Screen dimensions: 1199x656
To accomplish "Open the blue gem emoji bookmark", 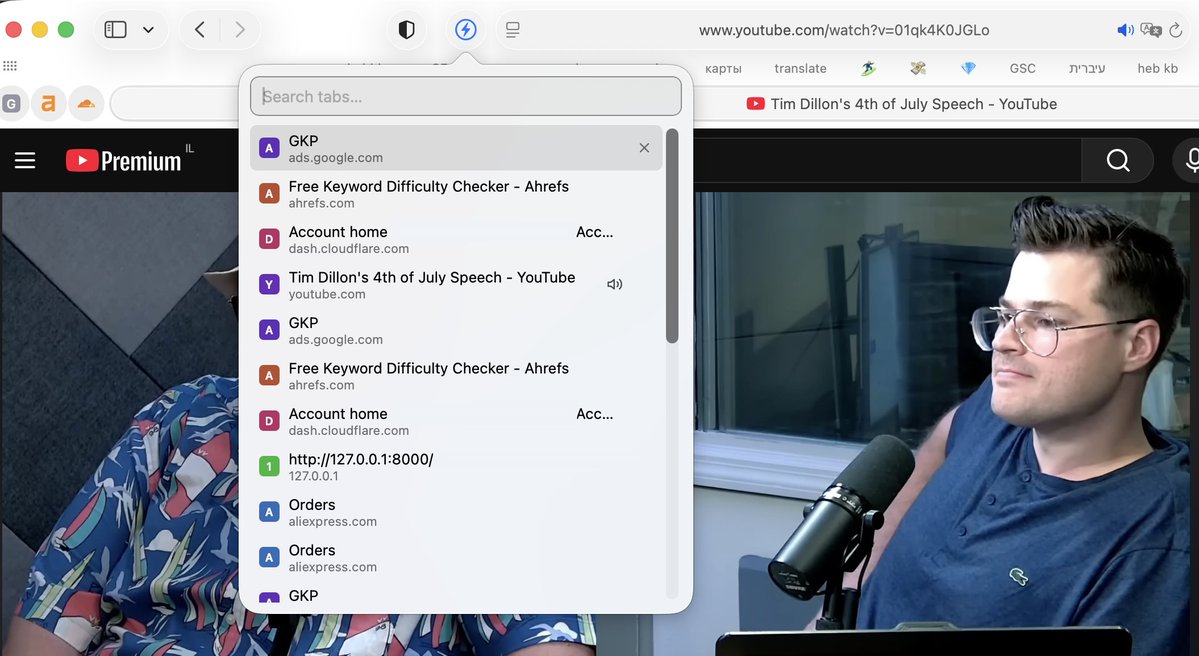I will 968,68.
